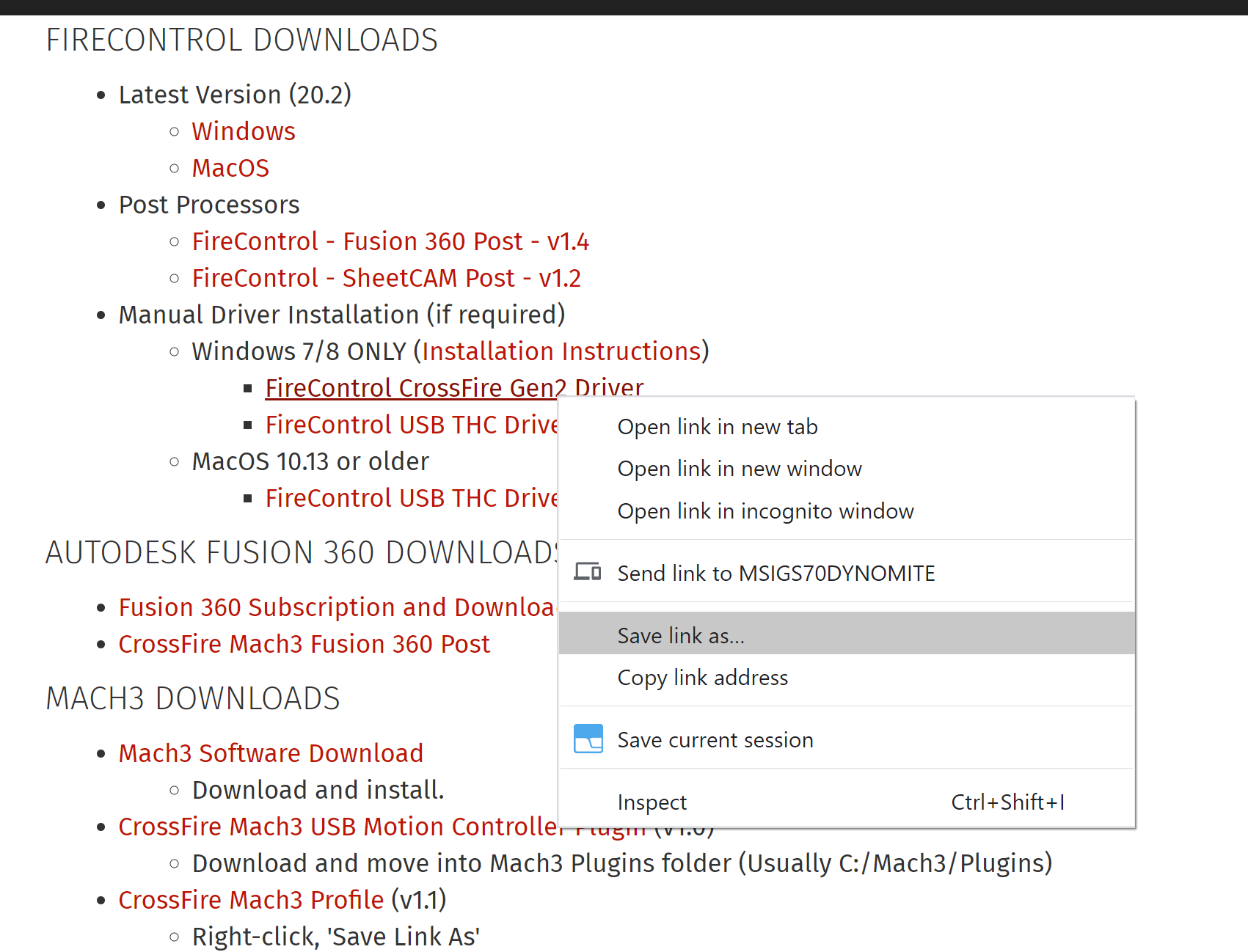Click the Ctrl+Shift+I shortcut label
1248x952 pixels.
1007,802
